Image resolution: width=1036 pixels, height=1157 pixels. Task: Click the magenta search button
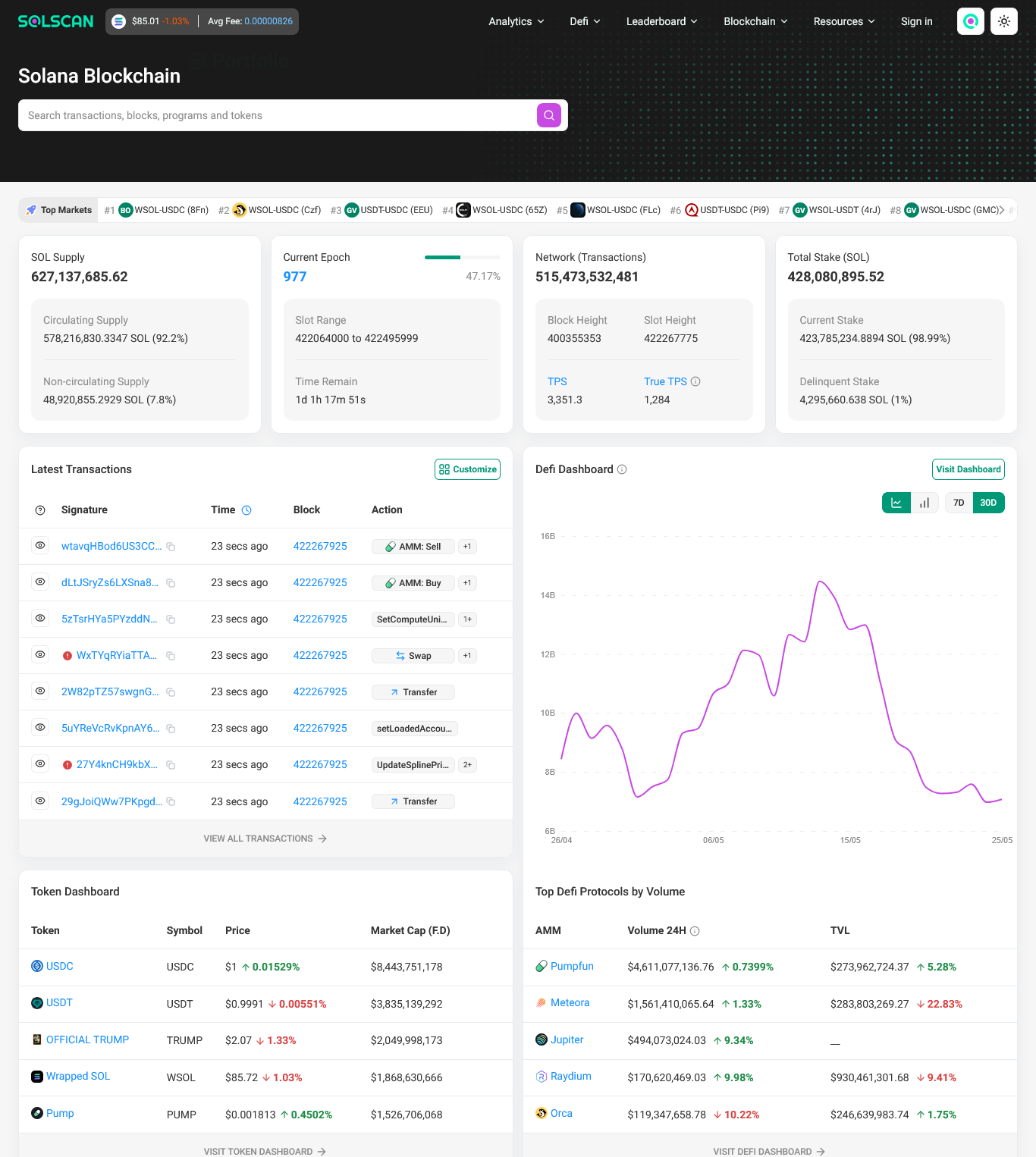click(549, 115)
